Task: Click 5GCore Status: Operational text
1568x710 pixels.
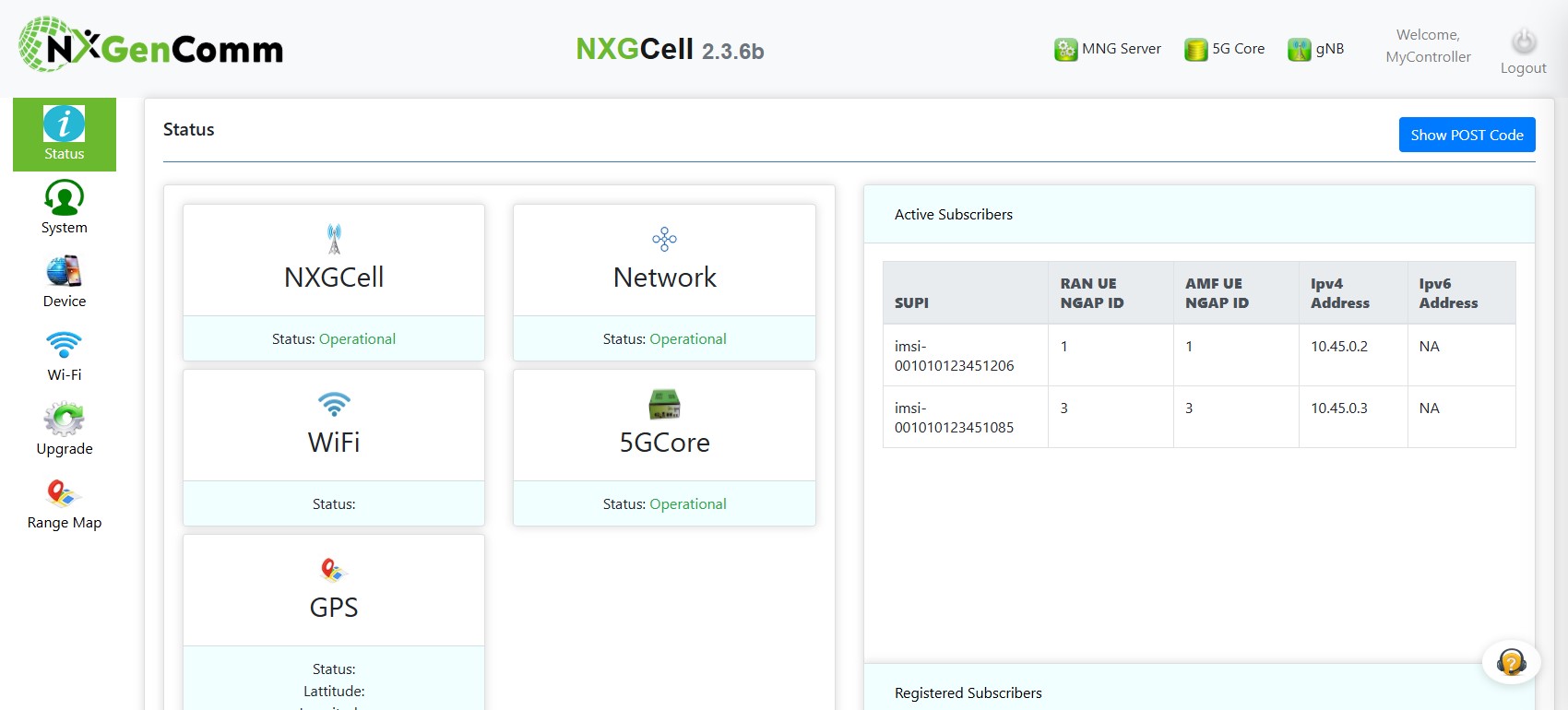Action: [664, 504]
